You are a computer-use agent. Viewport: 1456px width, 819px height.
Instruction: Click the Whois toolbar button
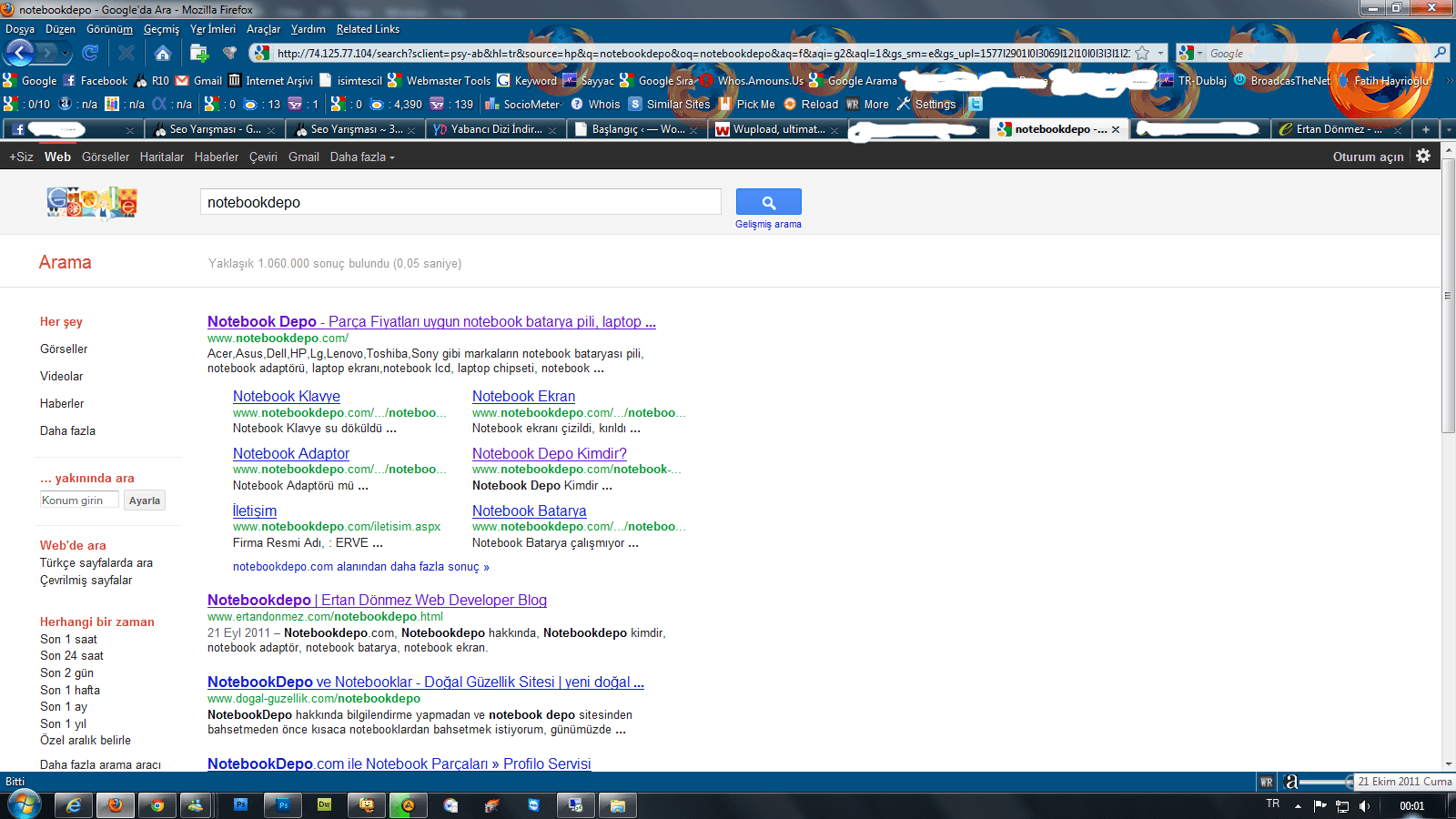(596, 105)
